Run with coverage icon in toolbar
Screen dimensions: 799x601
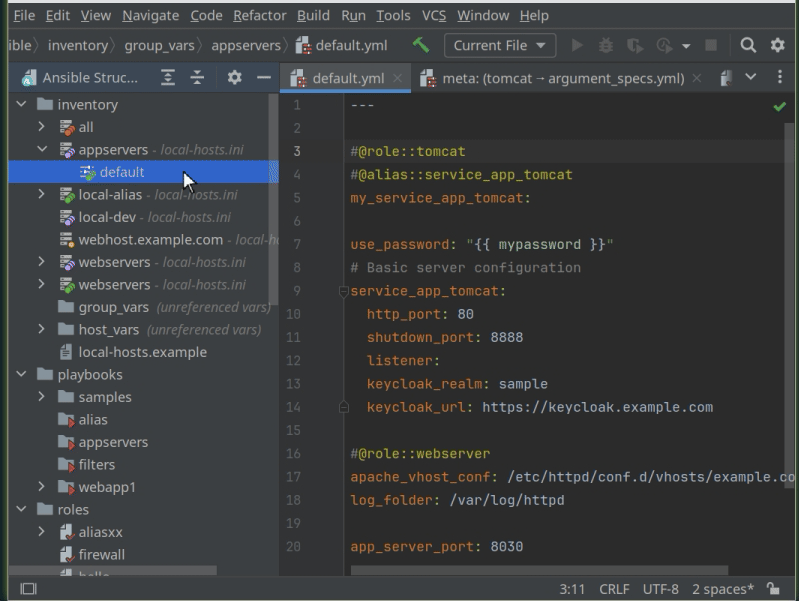click(634, 45)
